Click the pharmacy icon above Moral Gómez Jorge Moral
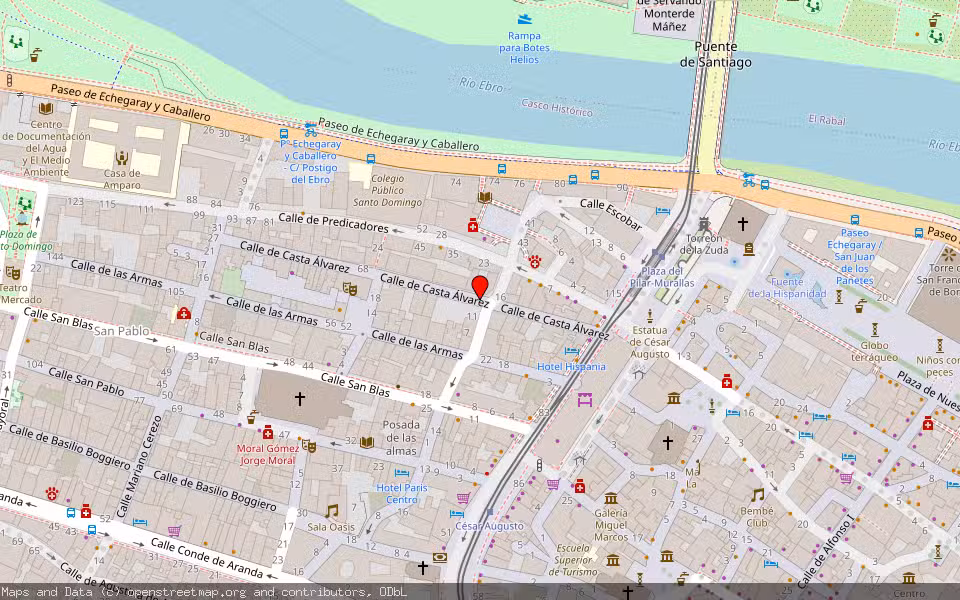The height and width of the screenshot is (600, 960). (x=268, y=432)
